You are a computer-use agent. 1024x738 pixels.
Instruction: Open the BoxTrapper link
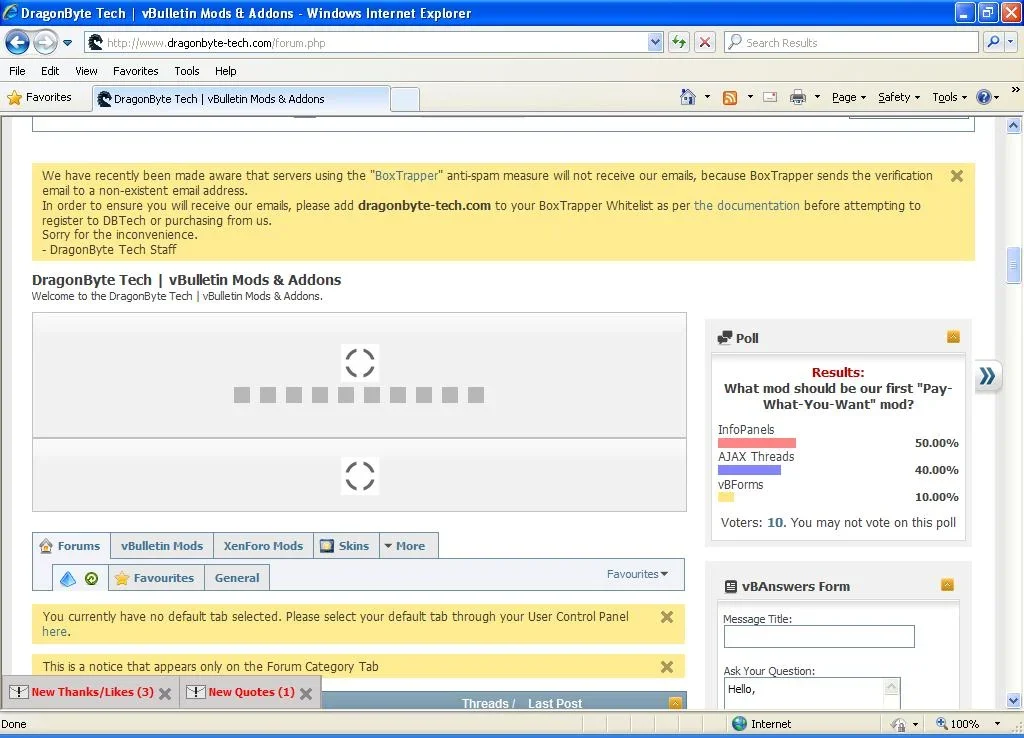click(406, 176)
